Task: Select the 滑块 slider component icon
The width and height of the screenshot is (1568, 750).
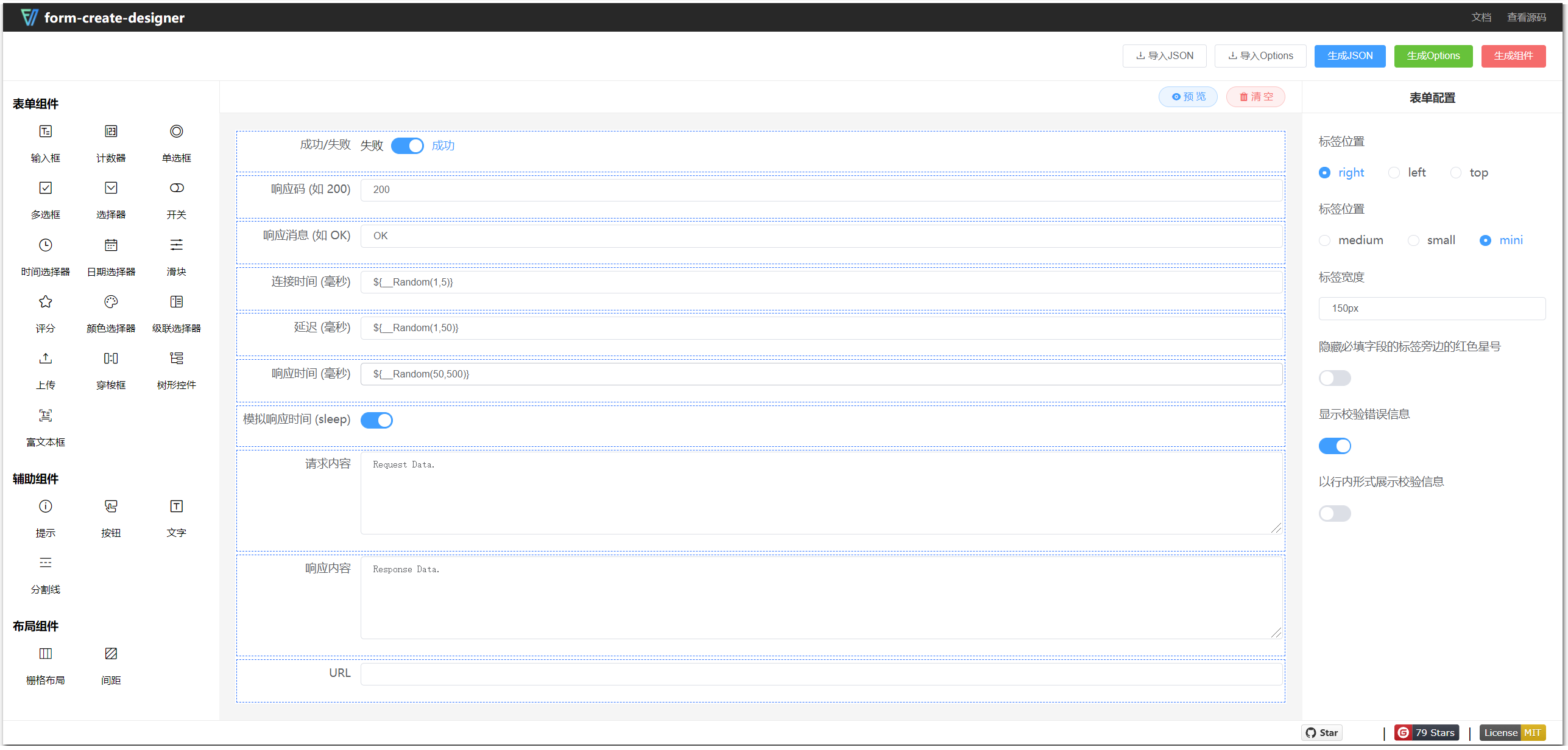Action: [x=177, y=245]
